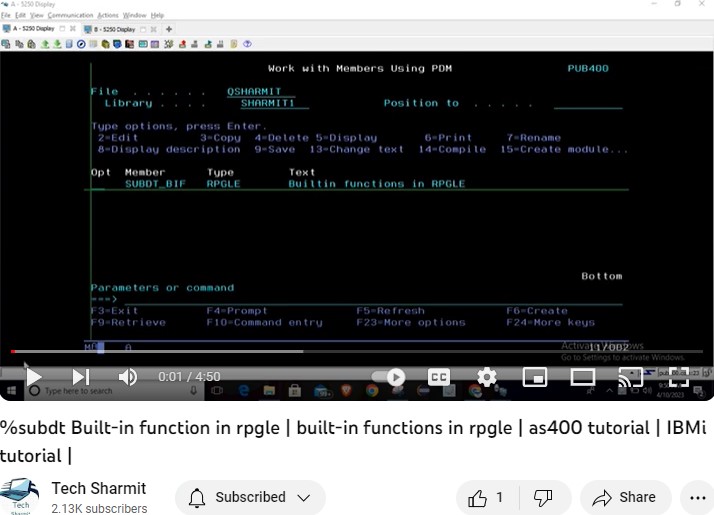Enter fullscreen video mode
714x515 pixels.
coord(678,377)
